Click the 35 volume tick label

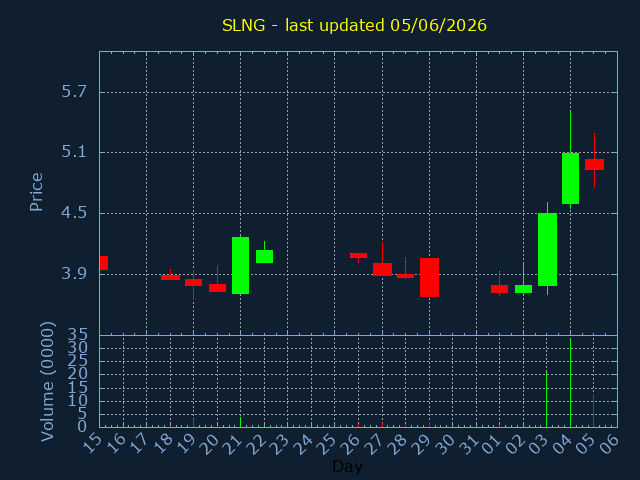point(77,336)
